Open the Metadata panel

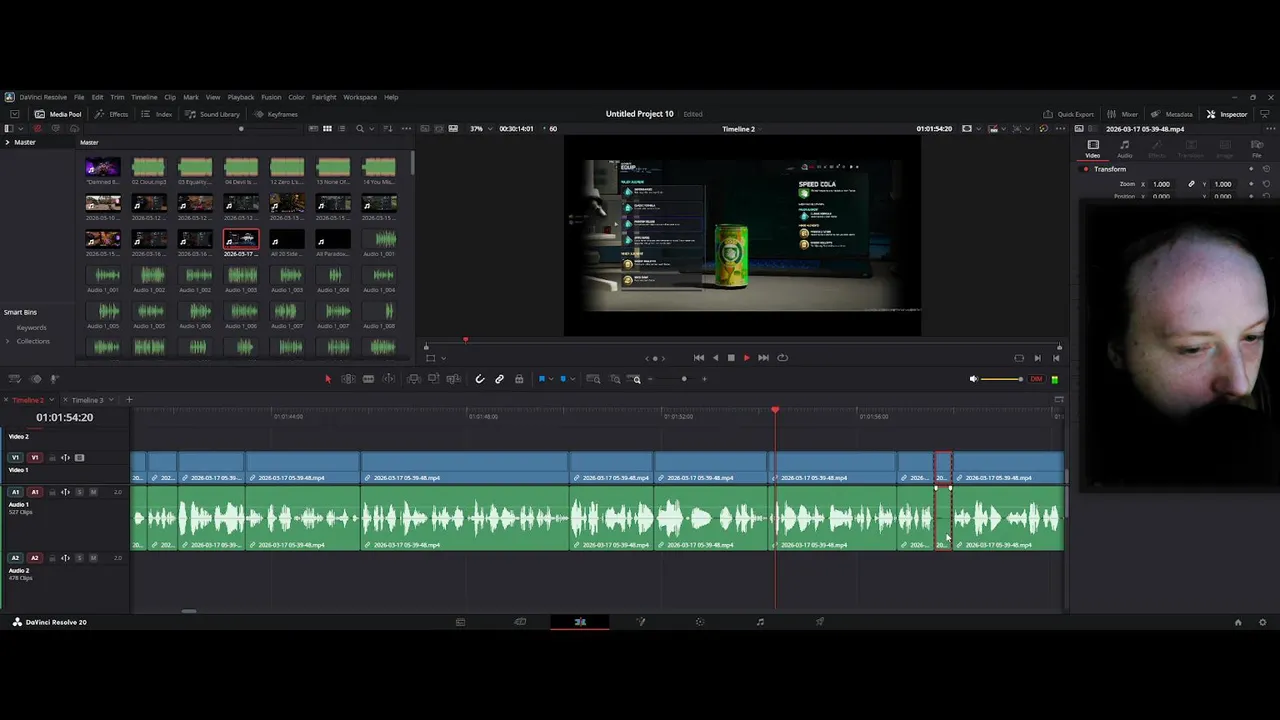(1172, 114)
